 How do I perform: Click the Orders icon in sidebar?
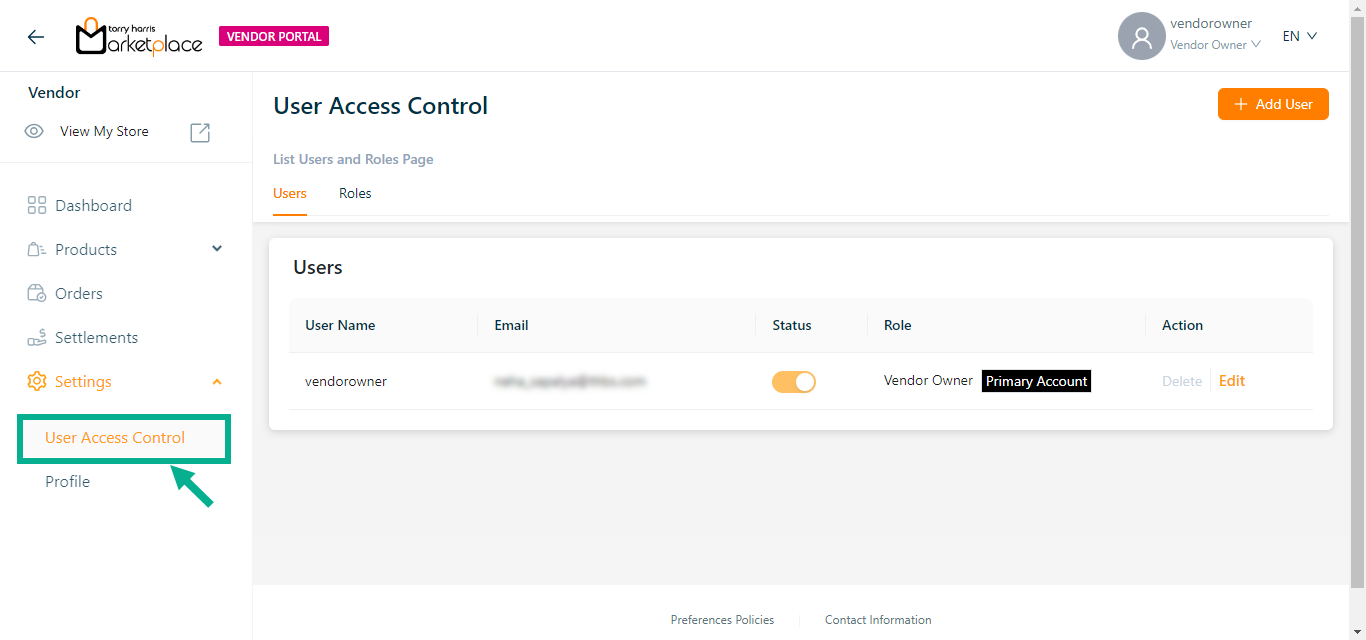point(37,294)
